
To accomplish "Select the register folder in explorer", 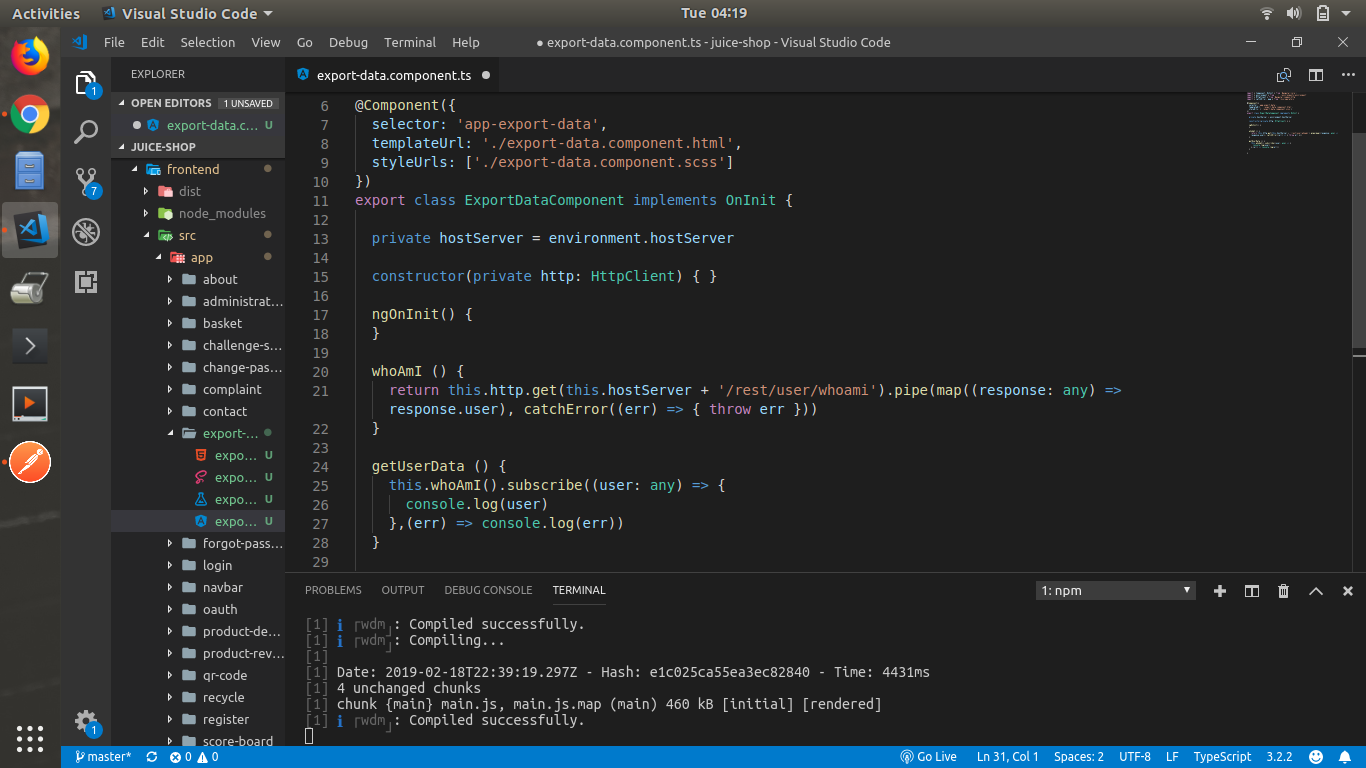I will 197,719.
